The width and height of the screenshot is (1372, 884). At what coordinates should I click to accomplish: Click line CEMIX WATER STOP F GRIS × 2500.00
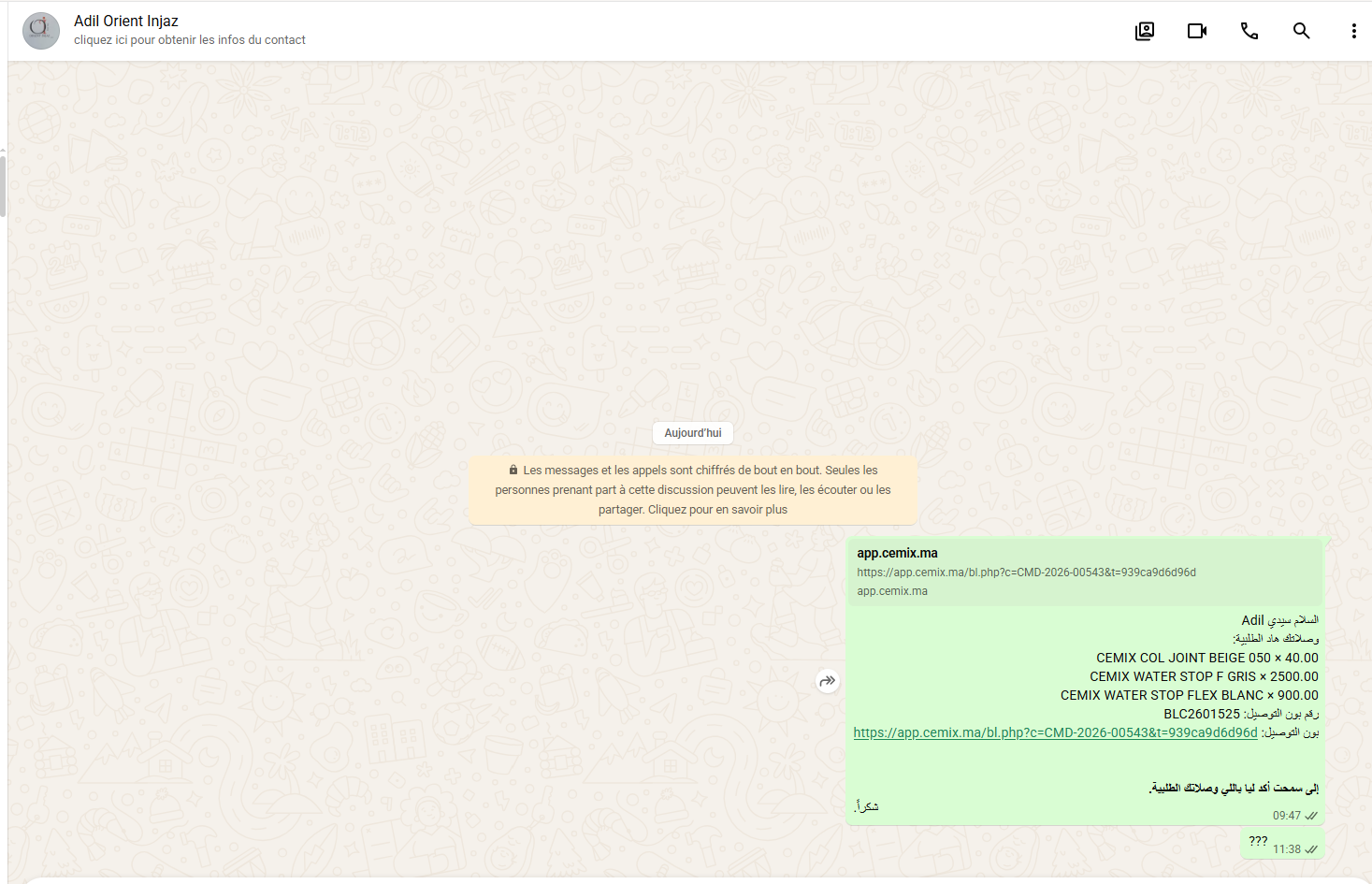pyautogui.click(x=1204, y=676)
